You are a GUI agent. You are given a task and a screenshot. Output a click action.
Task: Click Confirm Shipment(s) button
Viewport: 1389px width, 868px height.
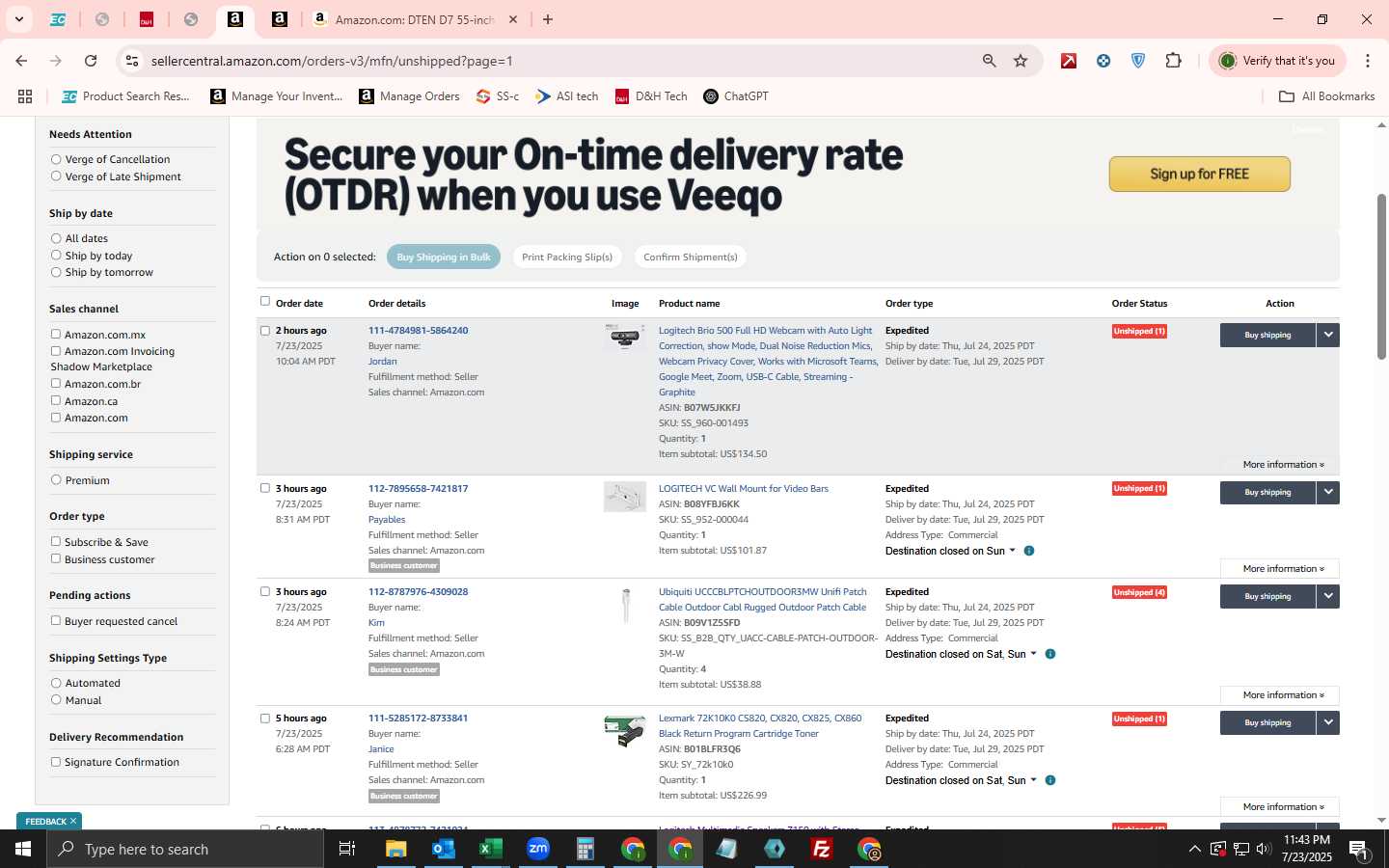[x=691, y=257]
